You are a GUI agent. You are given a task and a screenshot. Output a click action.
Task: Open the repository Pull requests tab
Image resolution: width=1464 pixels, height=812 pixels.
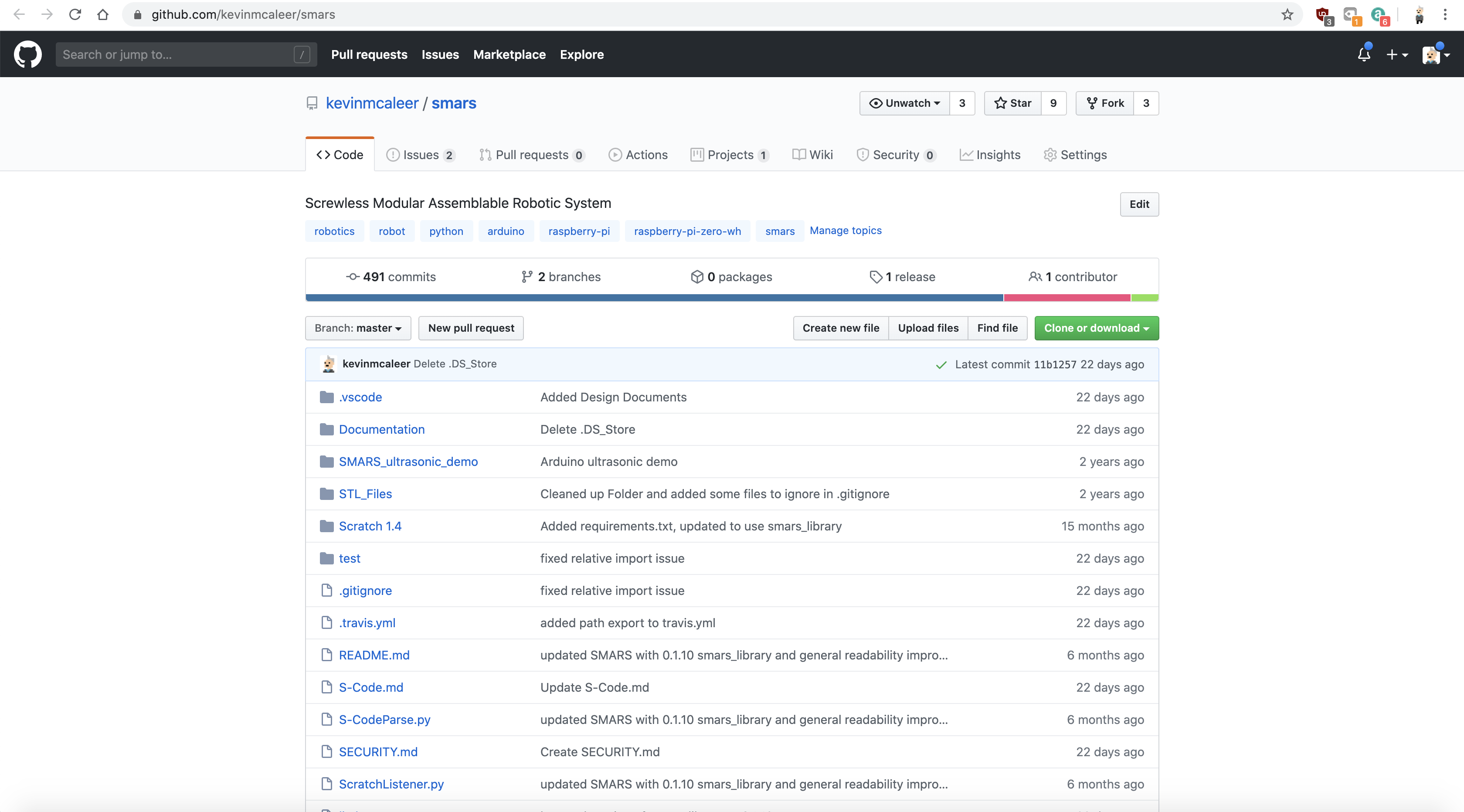(x=532, y=155)
